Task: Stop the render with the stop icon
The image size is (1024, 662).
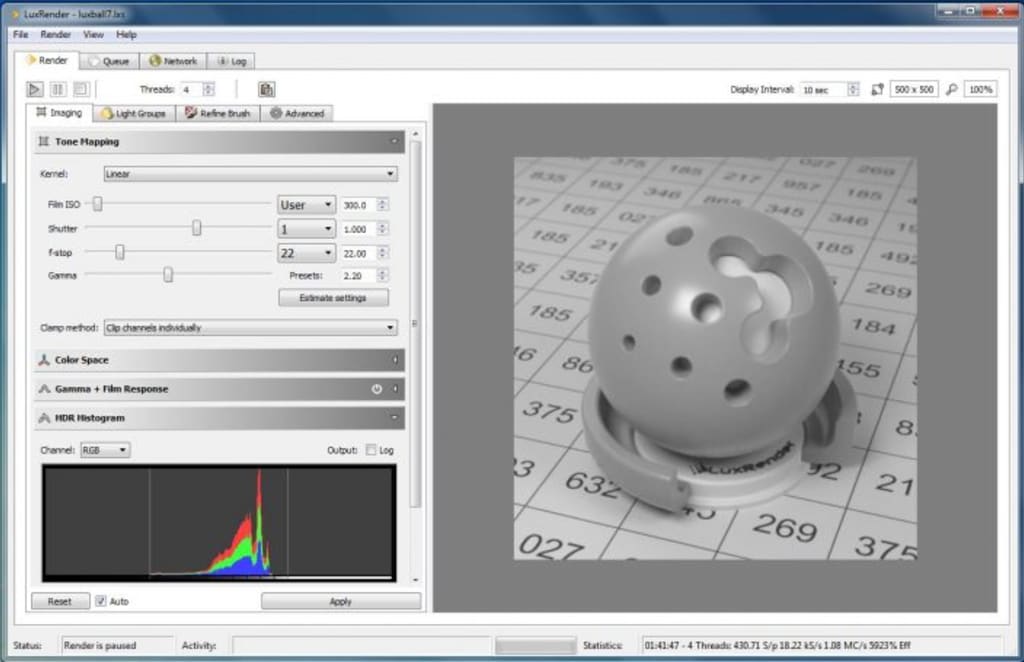Action: tap(81, 89)
